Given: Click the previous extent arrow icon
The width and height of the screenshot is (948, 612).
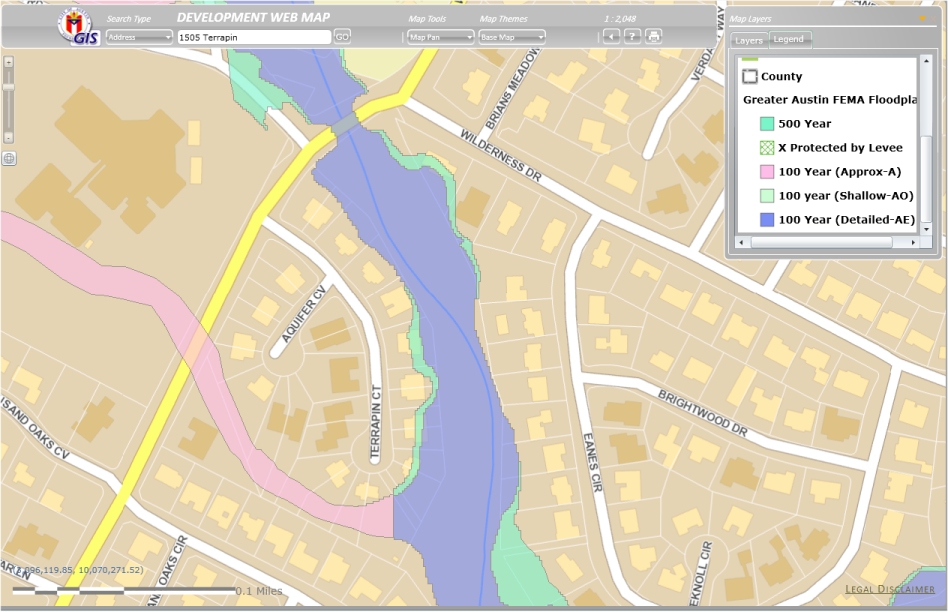Looking at the screenshot, I should (x=611, y=36).
